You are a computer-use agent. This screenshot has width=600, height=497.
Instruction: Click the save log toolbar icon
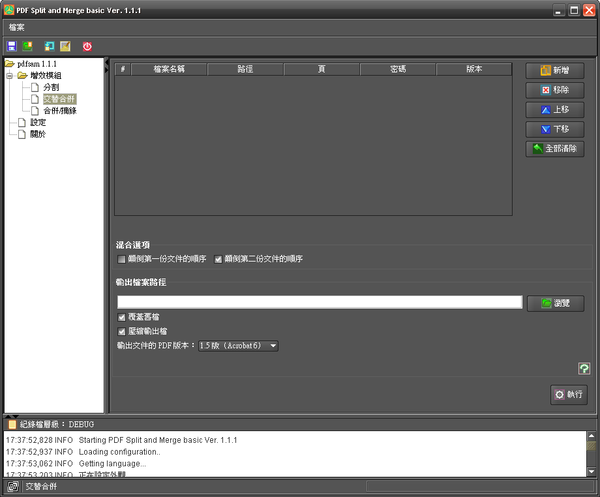[x=49, y=47]
